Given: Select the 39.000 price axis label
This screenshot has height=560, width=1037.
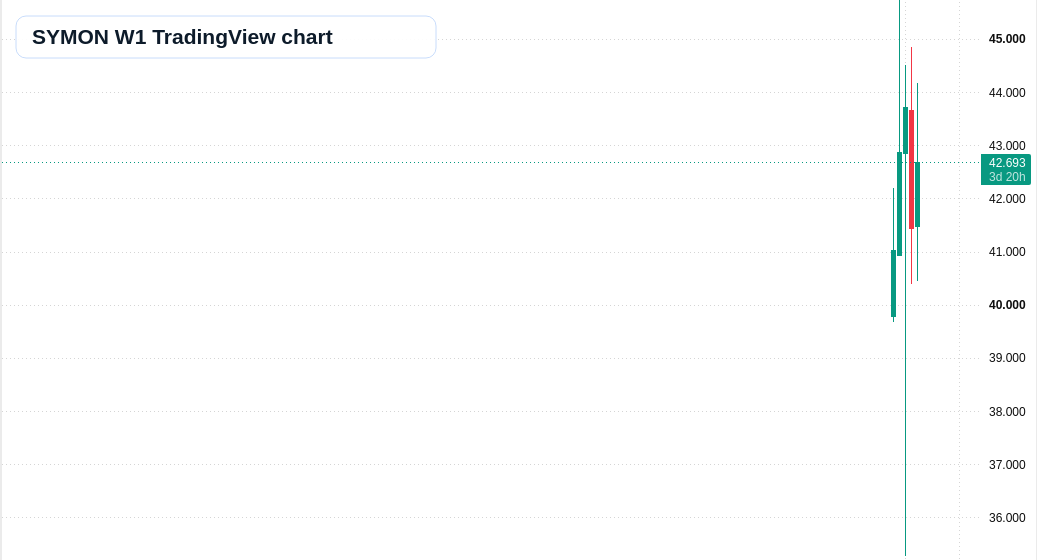Looking at the screenshot, I should coord(1007,358).
